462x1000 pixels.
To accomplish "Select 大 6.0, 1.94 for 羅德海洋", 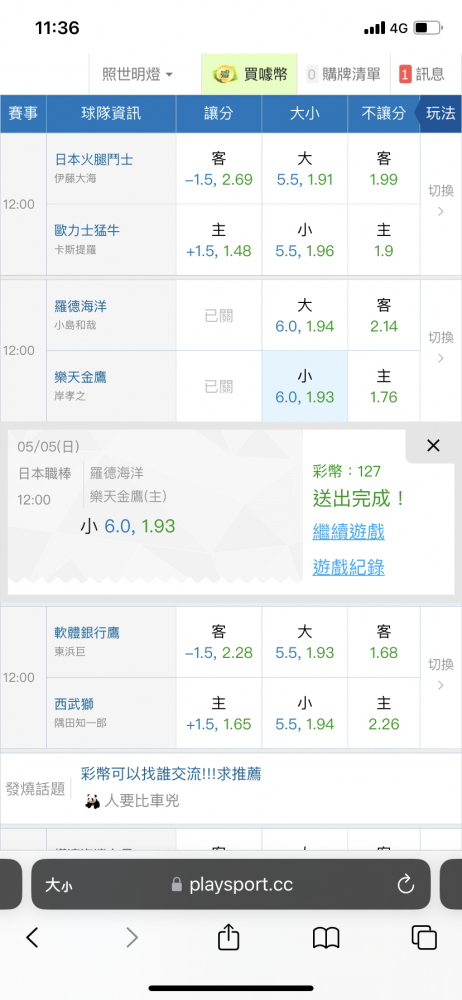I will pyautogui.click(x=304, y=316).
